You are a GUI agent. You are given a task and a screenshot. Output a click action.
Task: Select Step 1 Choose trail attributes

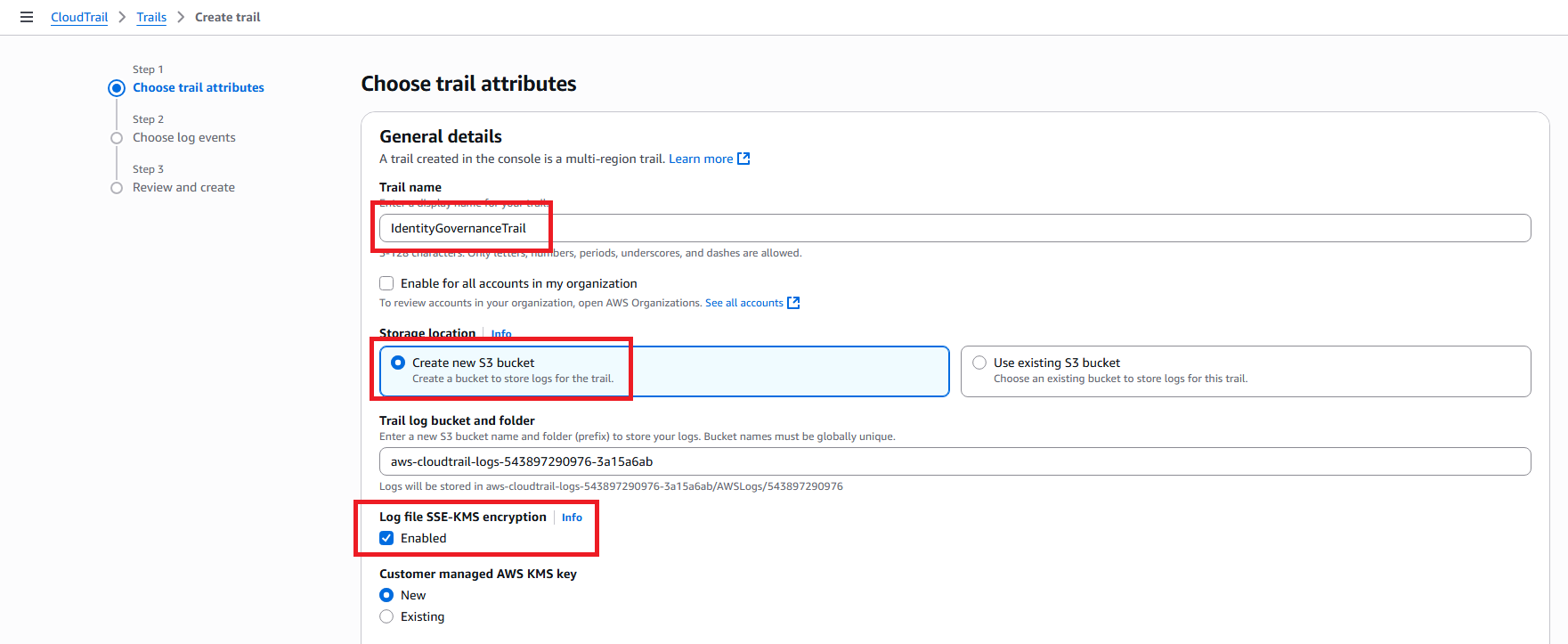(199, 87)
